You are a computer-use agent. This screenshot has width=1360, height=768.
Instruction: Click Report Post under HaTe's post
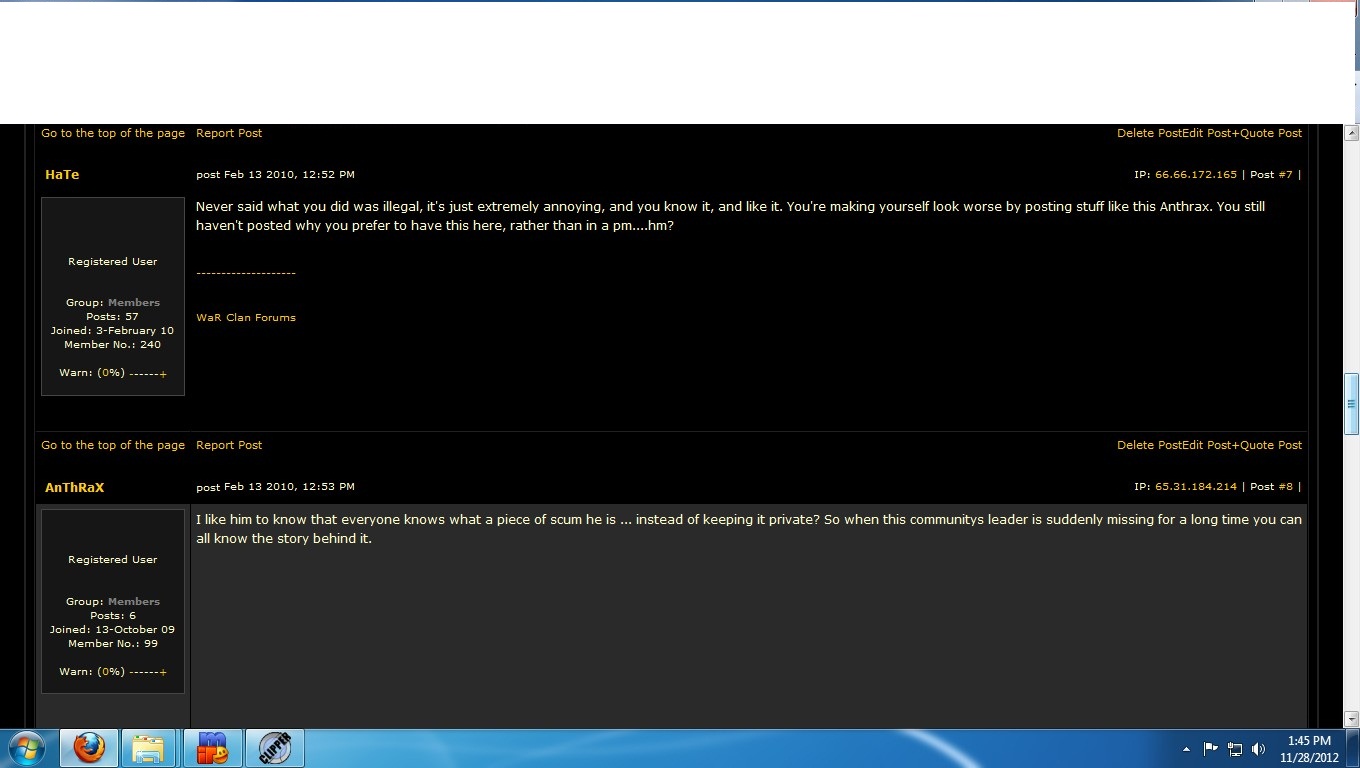click(x=229, y=445)
